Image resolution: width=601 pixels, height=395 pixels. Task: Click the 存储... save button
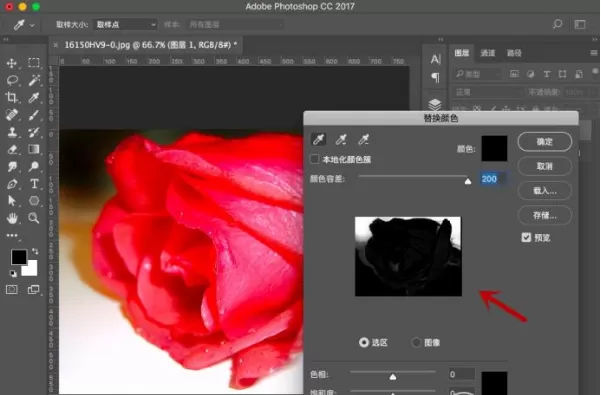click(x=544, y=215)
